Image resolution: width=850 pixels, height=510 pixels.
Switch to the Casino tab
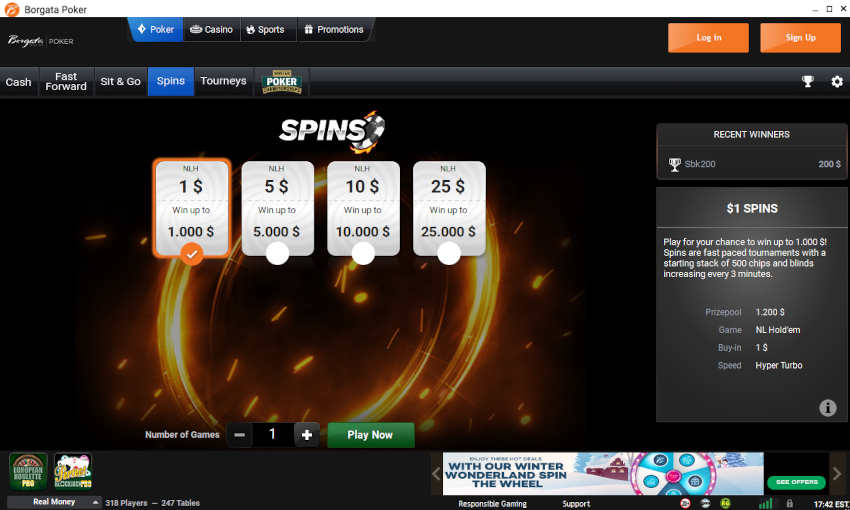click(x=211, y=29)
